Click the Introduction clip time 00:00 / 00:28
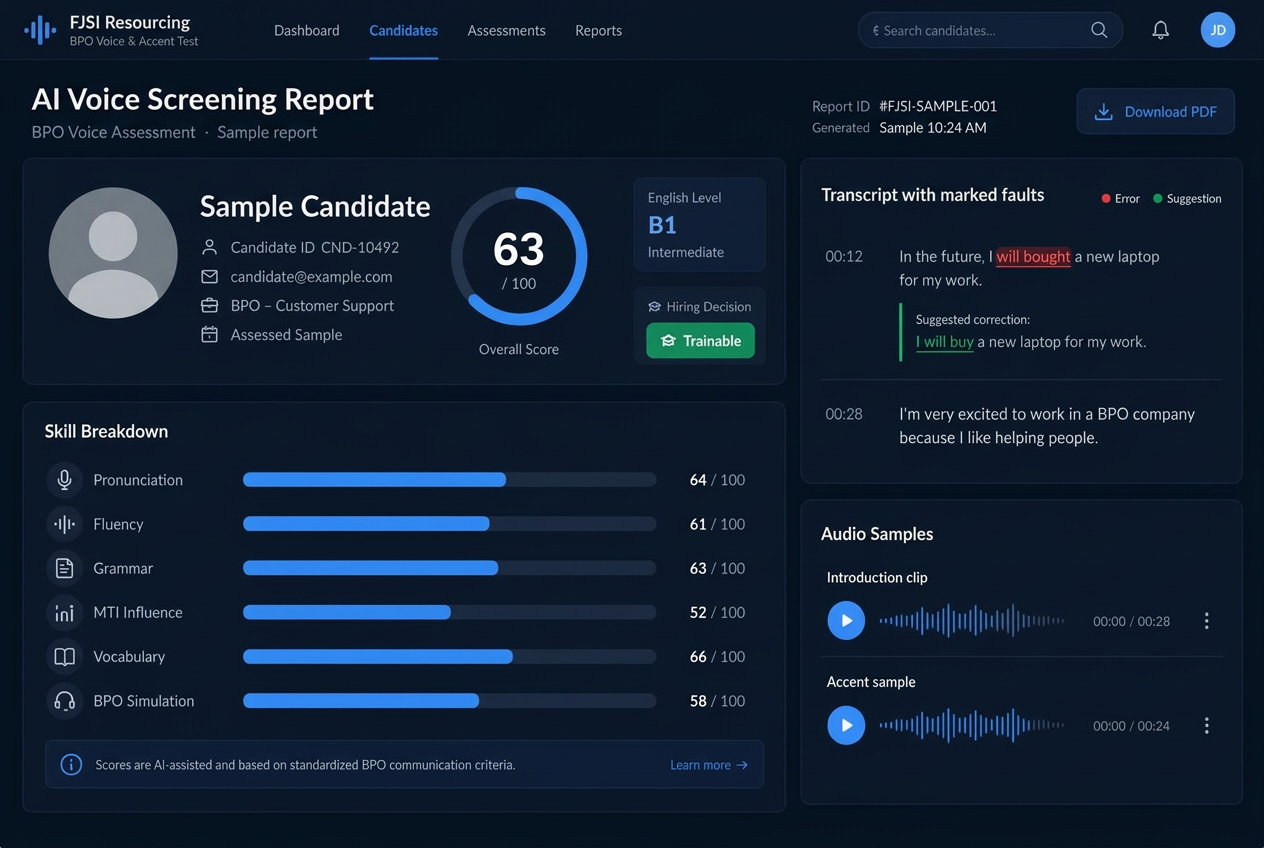Viewport: 1264px width, 848px height. [x=1131, y=621]
